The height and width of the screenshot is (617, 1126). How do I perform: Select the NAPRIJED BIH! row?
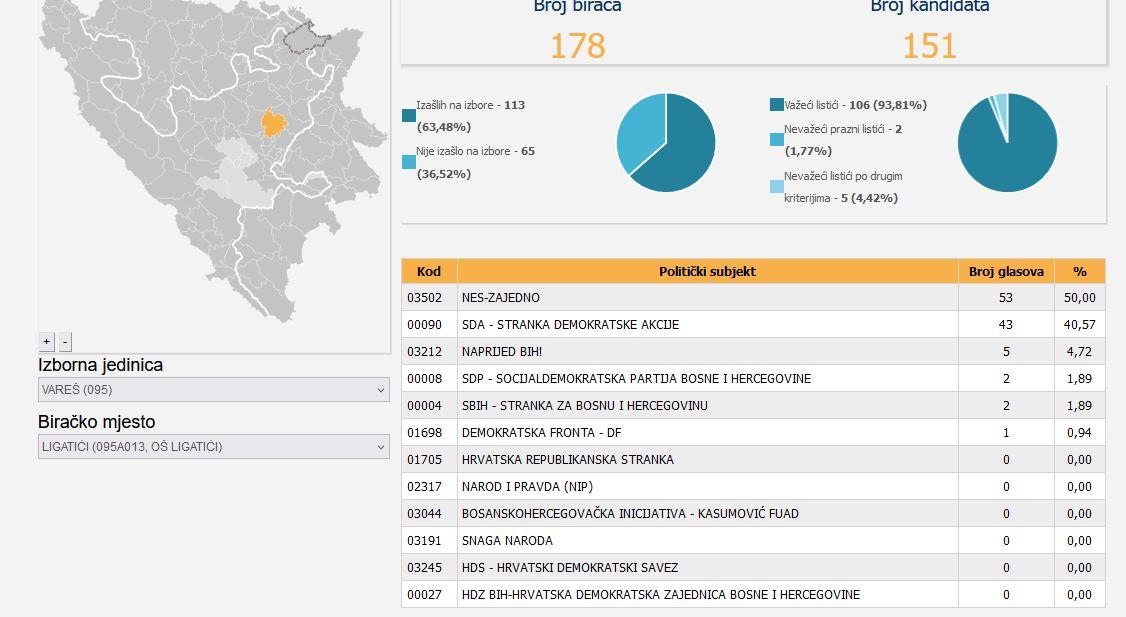[x=753, y=351]
